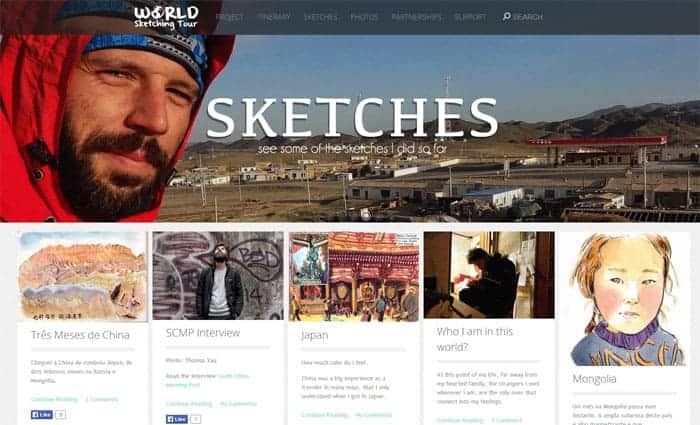Open the Support page from the navbar
Image resolution: width=700 pixels, height=425 pixels.
click(470, 17)
